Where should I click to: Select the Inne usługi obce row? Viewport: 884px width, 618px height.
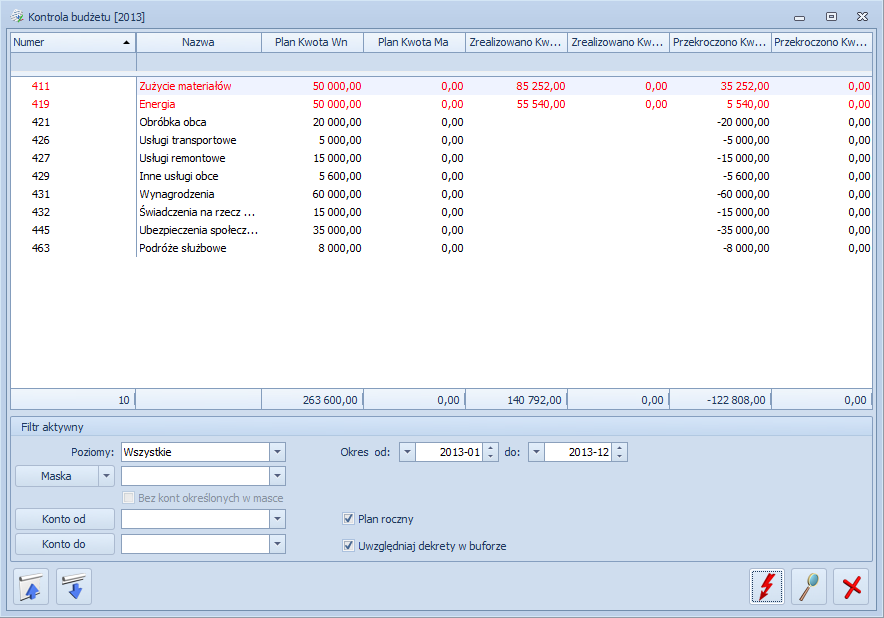(x=441, y=176)
